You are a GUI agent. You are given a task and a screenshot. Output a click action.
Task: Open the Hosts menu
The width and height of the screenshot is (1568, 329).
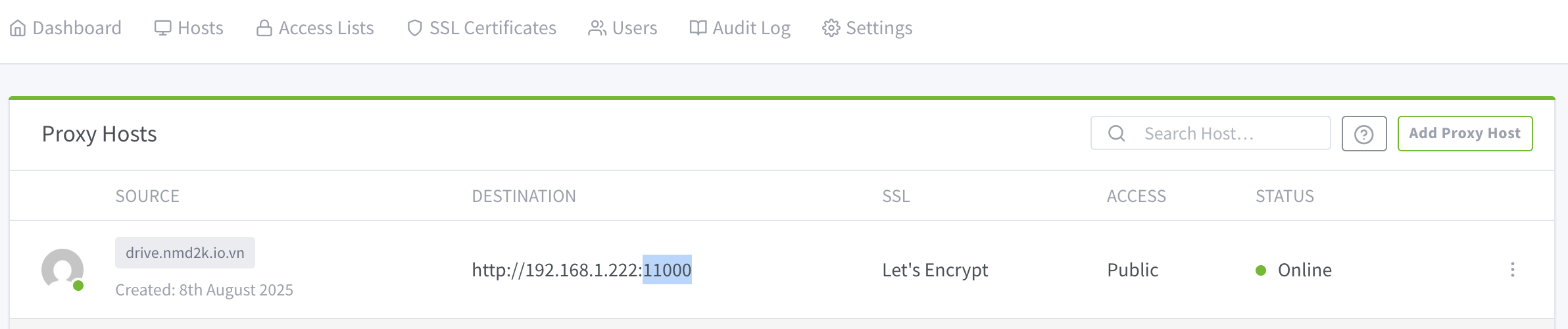point(200,28)
